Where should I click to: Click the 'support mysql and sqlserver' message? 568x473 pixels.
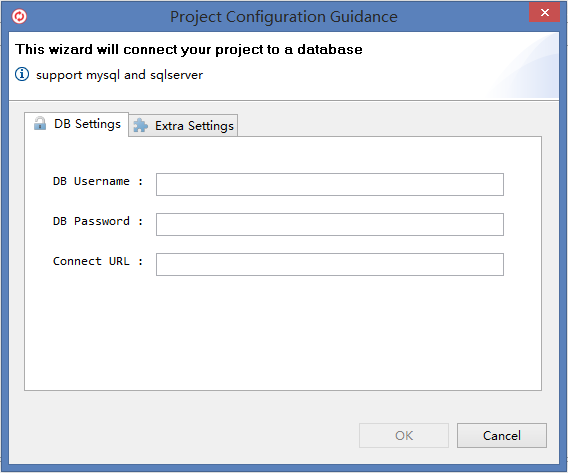click(120, 75)
